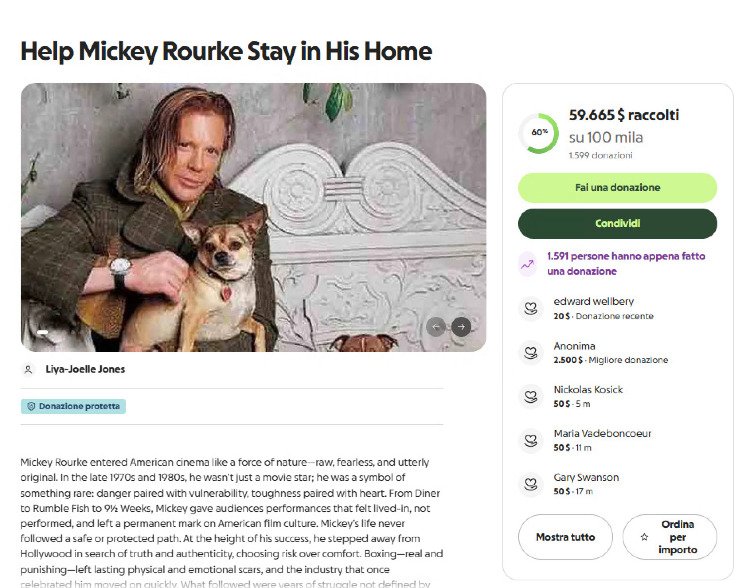Image resolution: width=734 pixels, height=588 pixels.
Task: Click the next image arrow on the photo
Action: tap(461, 326)
